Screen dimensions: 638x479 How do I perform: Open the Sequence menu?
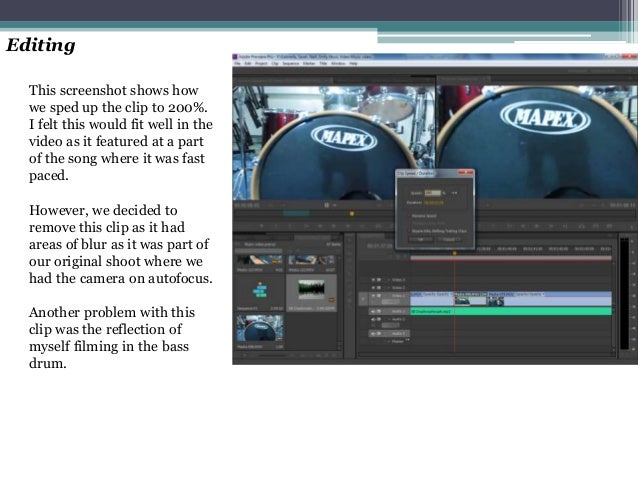coord(291,63)
